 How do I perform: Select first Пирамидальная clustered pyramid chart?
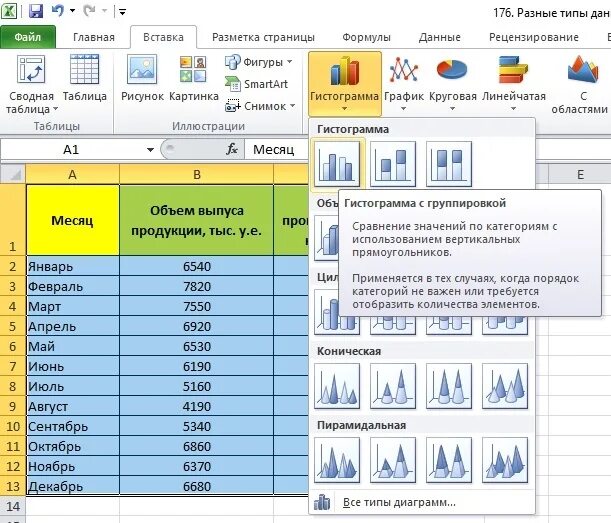point(337,460)
